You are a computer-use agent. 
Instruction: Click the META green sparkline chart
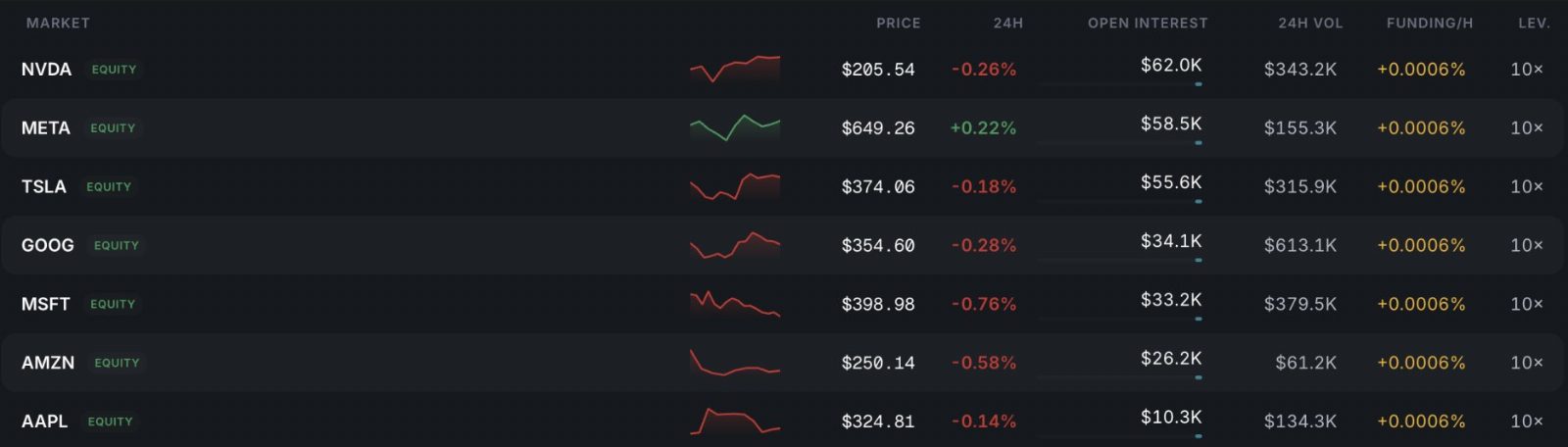click(x=735, y=127)
